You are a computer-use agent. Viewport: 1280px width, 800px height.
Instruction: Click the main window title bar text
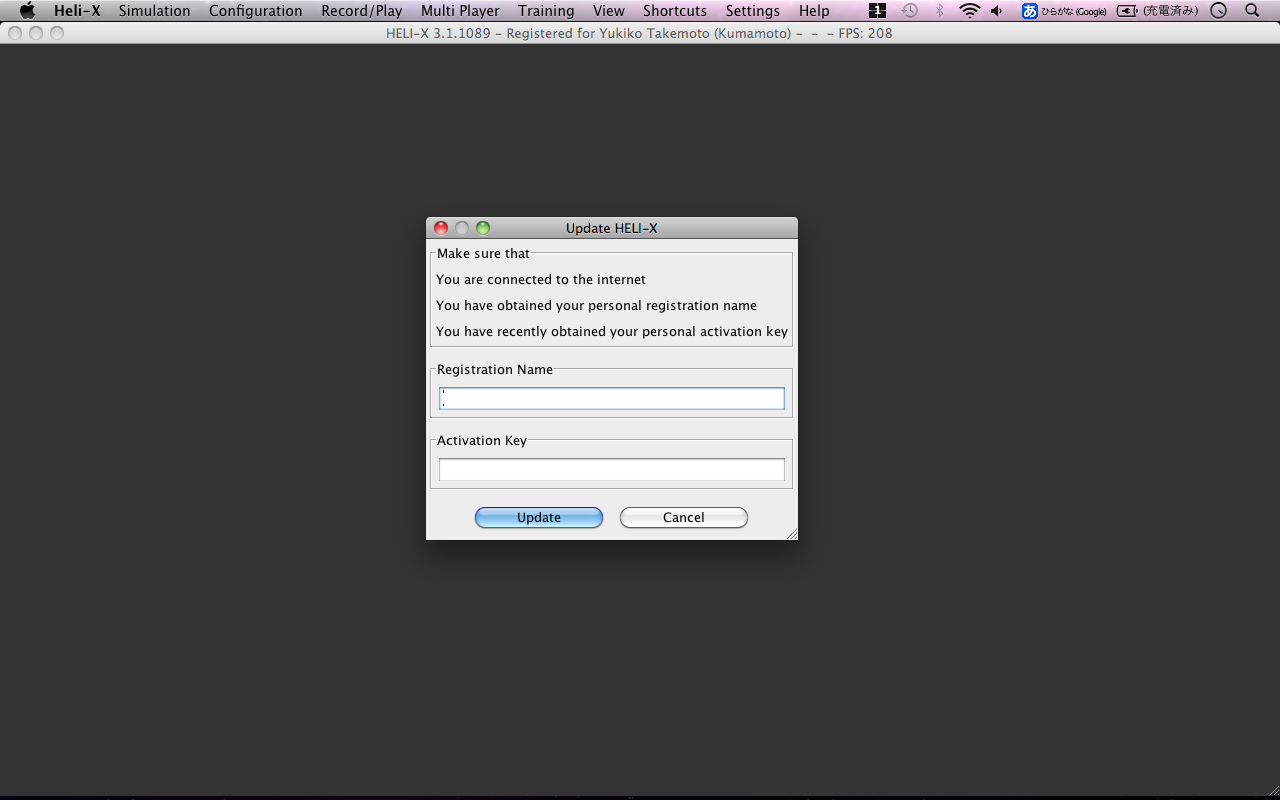click(639, 33)
